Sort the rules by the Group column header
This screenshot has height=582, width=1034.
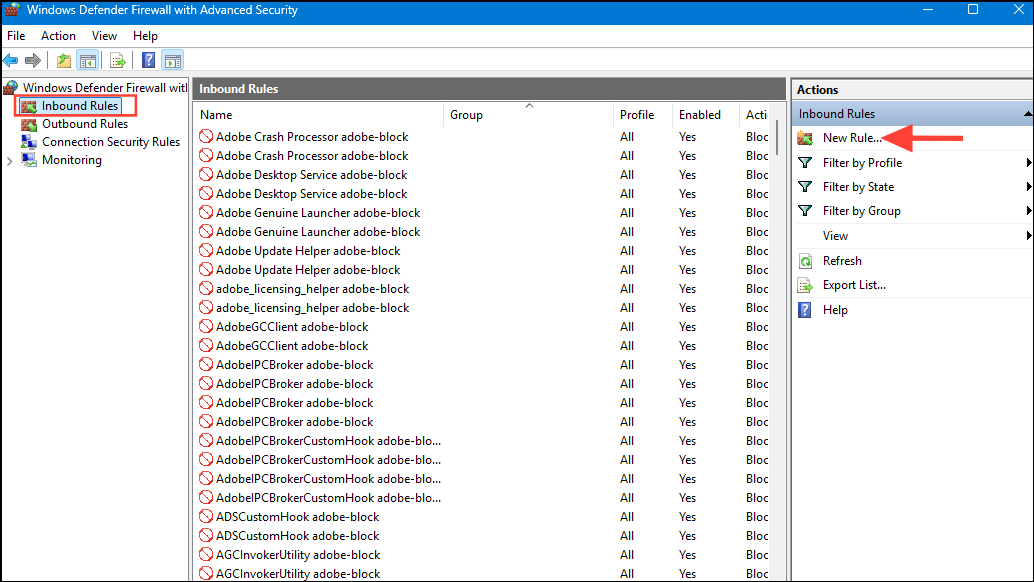tap(529, 115)
